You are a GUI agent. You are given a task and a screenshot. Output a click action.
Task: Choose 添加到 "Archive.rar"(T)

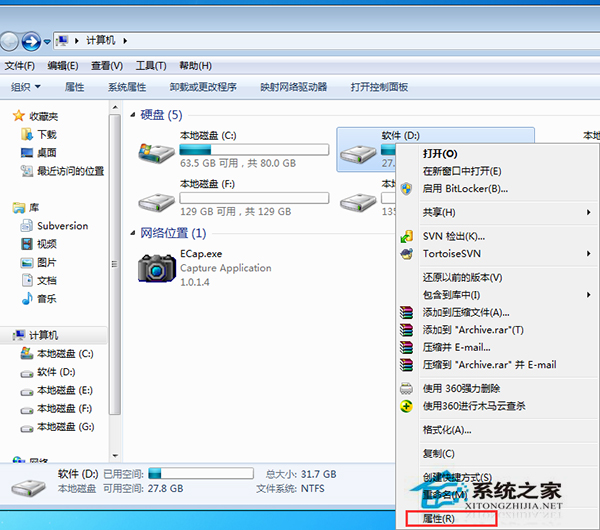(473, 330)
